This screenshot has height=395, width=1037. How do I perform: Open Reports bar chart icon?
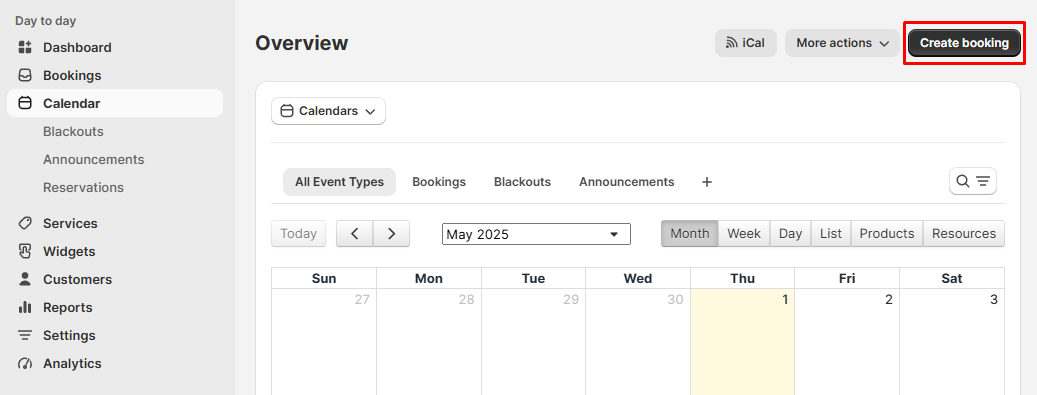click(25, 308)
